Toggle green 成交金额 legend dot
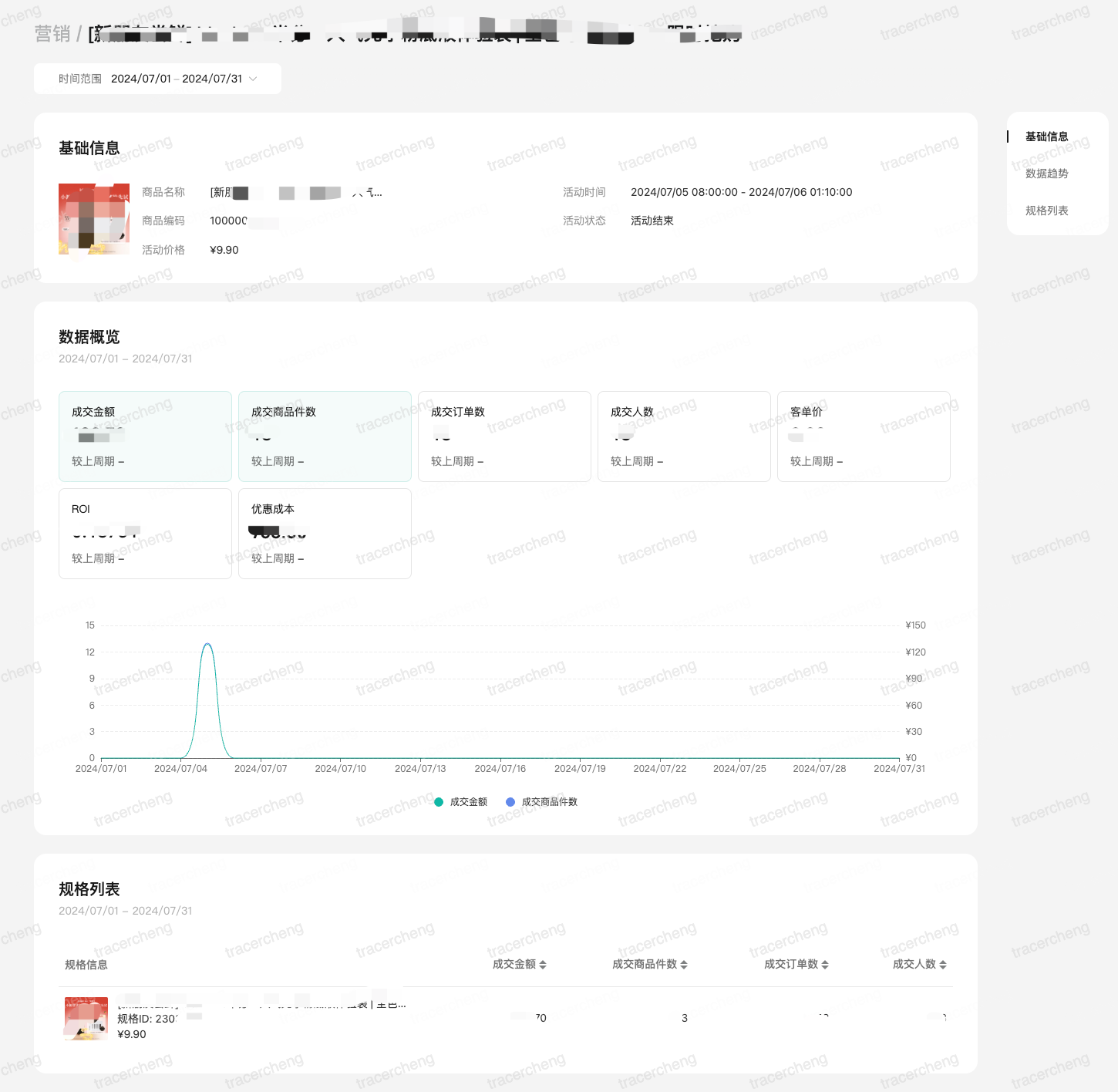 pos(439,802)
